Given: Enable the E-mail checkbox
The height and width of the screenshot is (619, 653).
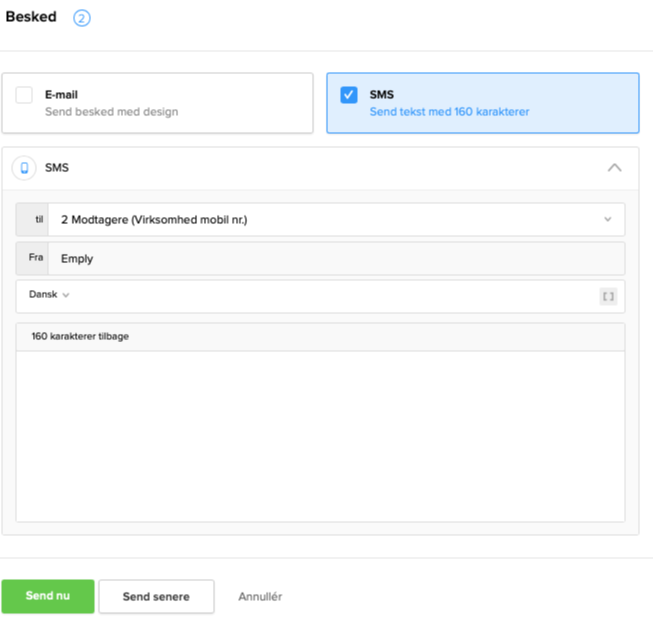Looking at the screenshot, I should (x=24, y=96).
